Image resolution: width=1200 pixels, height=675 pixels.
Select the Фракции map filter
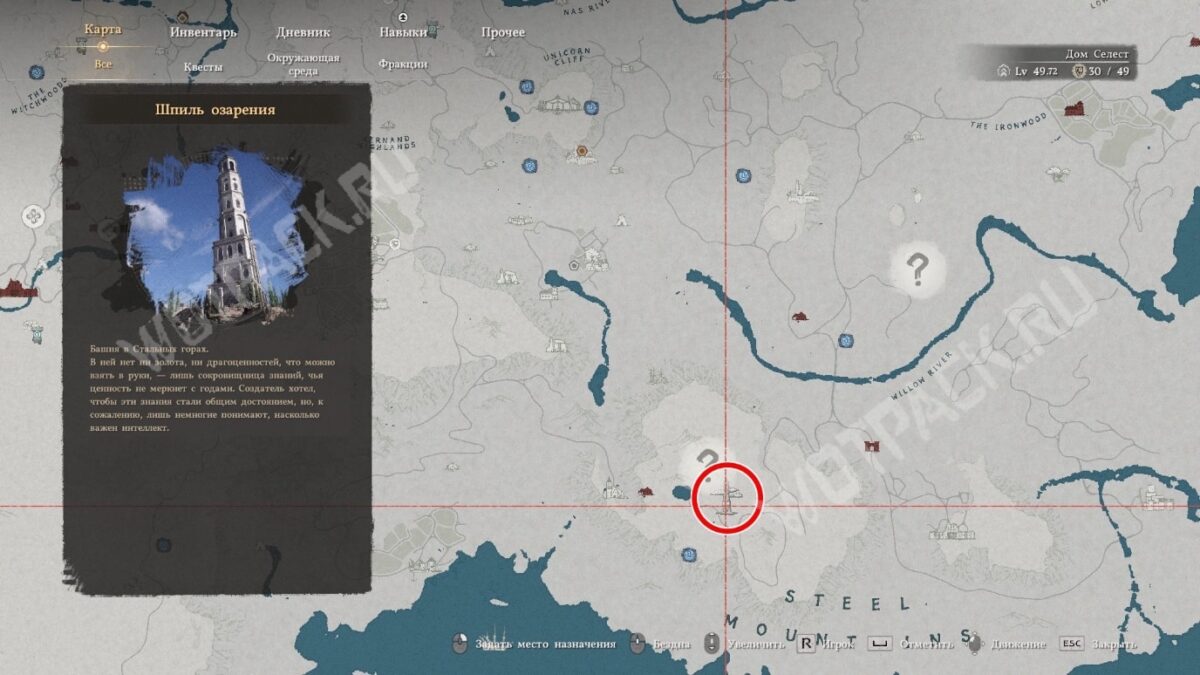pyautogui.click(x=403, y=64)
